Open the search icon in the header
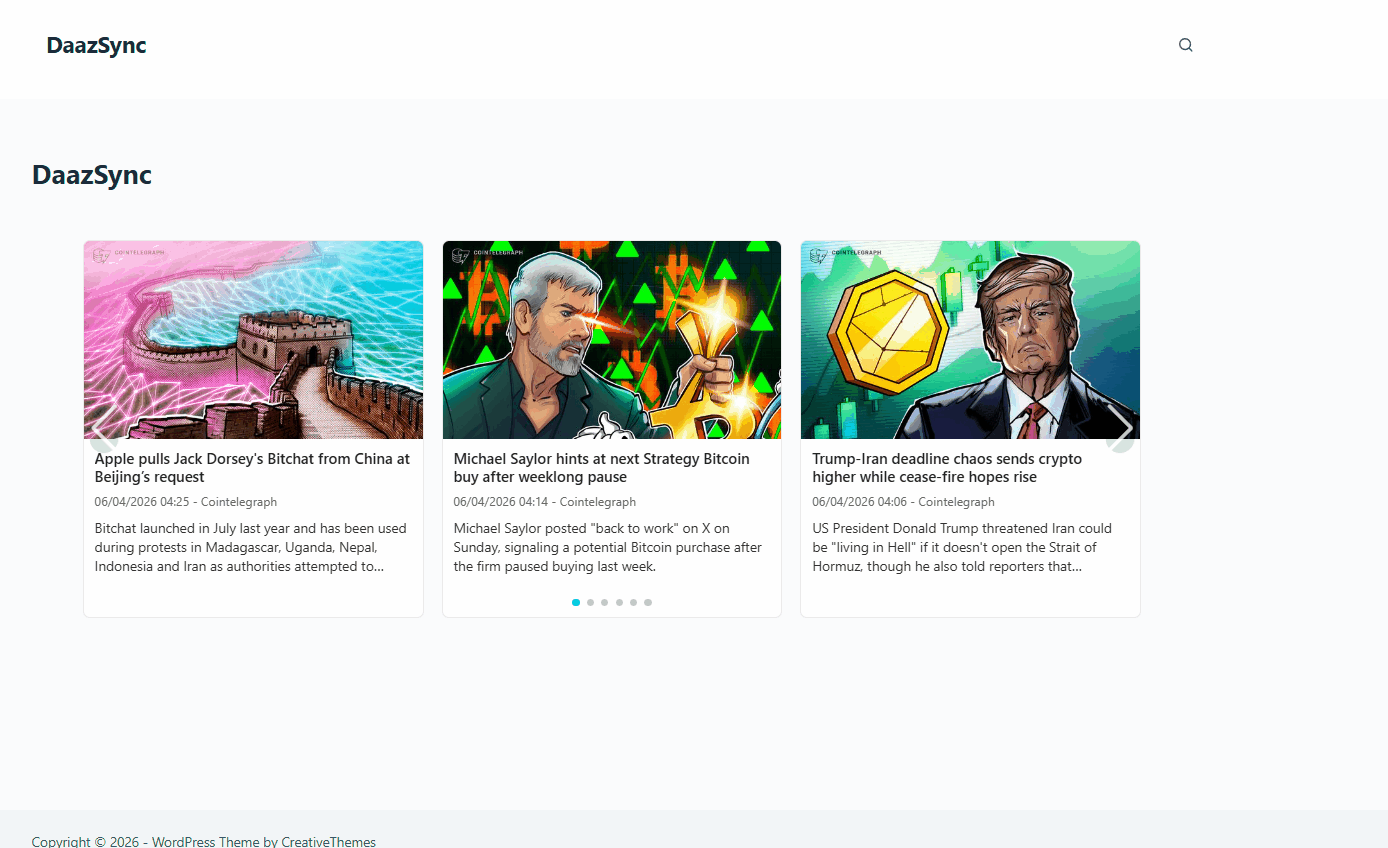Screen dimensions: 1388x848 (x=1185, y=44)
